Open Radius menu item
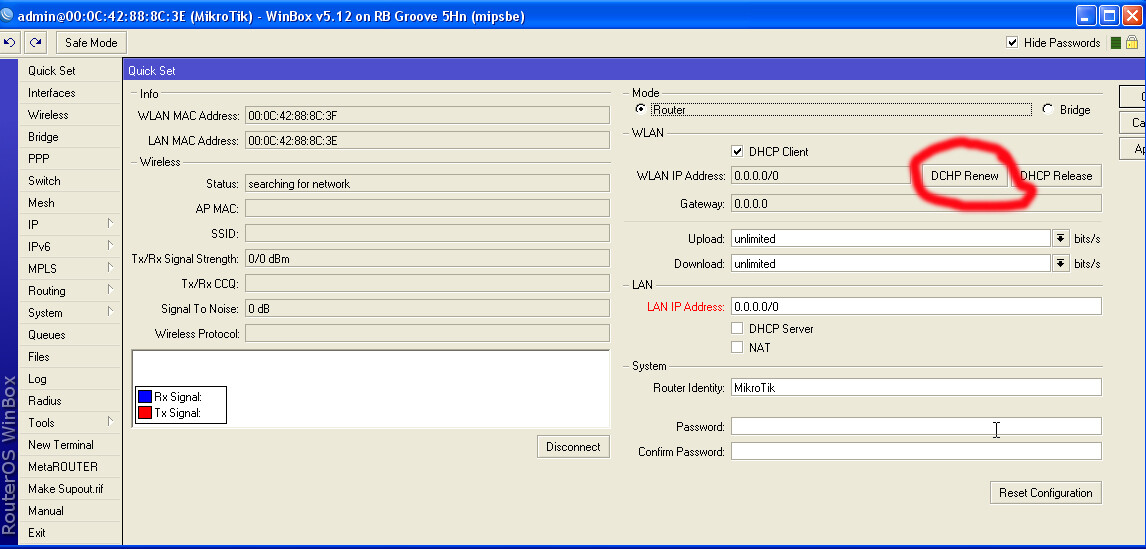This screenshot has height=549, width=1146. 69,401
